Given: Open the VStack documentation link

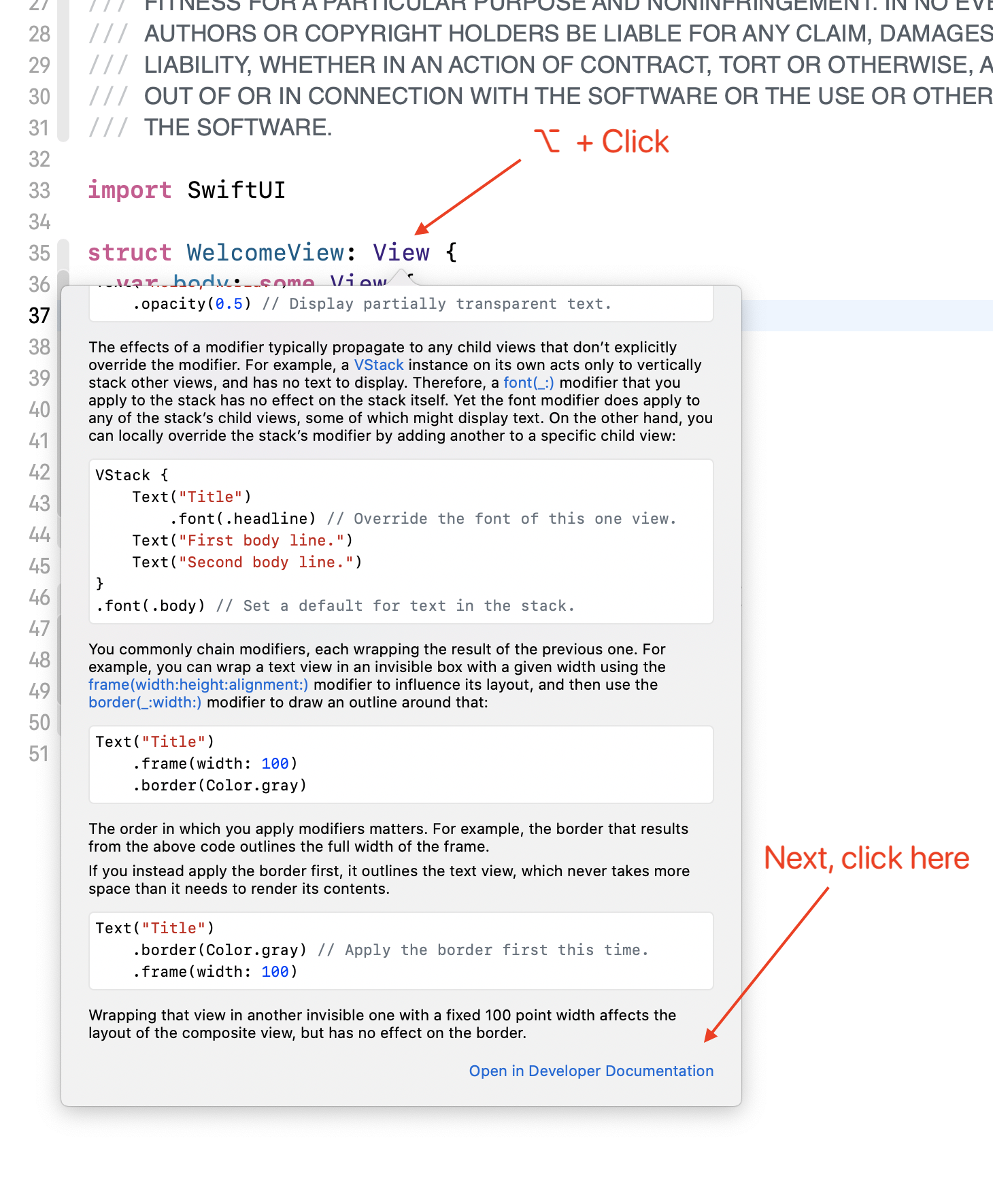Looking at the screenshot, I should [x=379, y=365].
